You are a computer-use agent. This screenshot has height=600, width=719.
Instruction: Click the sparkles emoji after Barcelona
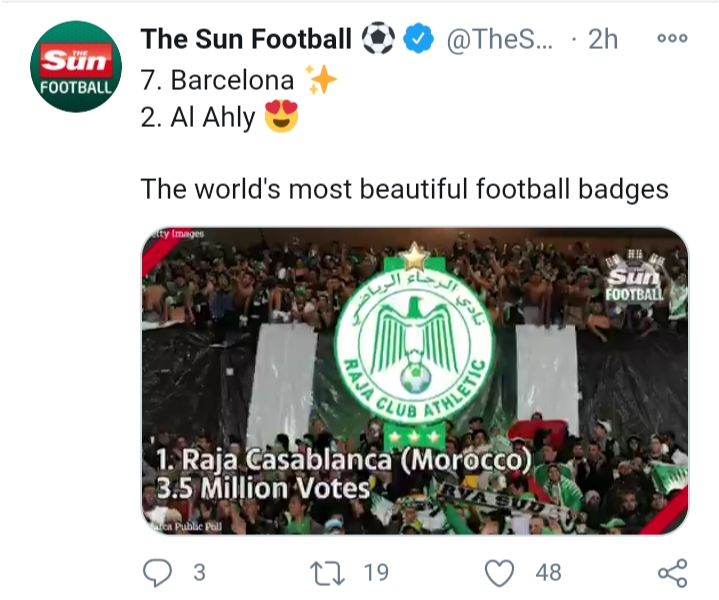[x=321, y=80]
